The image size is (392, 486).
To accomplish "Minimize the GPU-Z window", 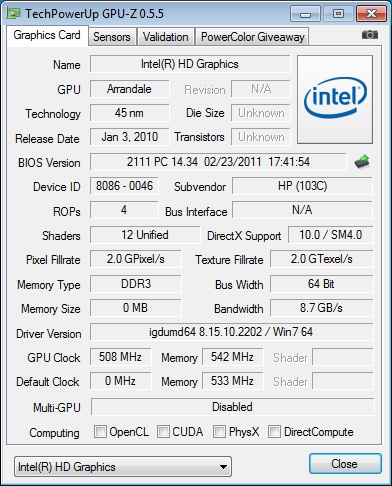I will [305, 14].
